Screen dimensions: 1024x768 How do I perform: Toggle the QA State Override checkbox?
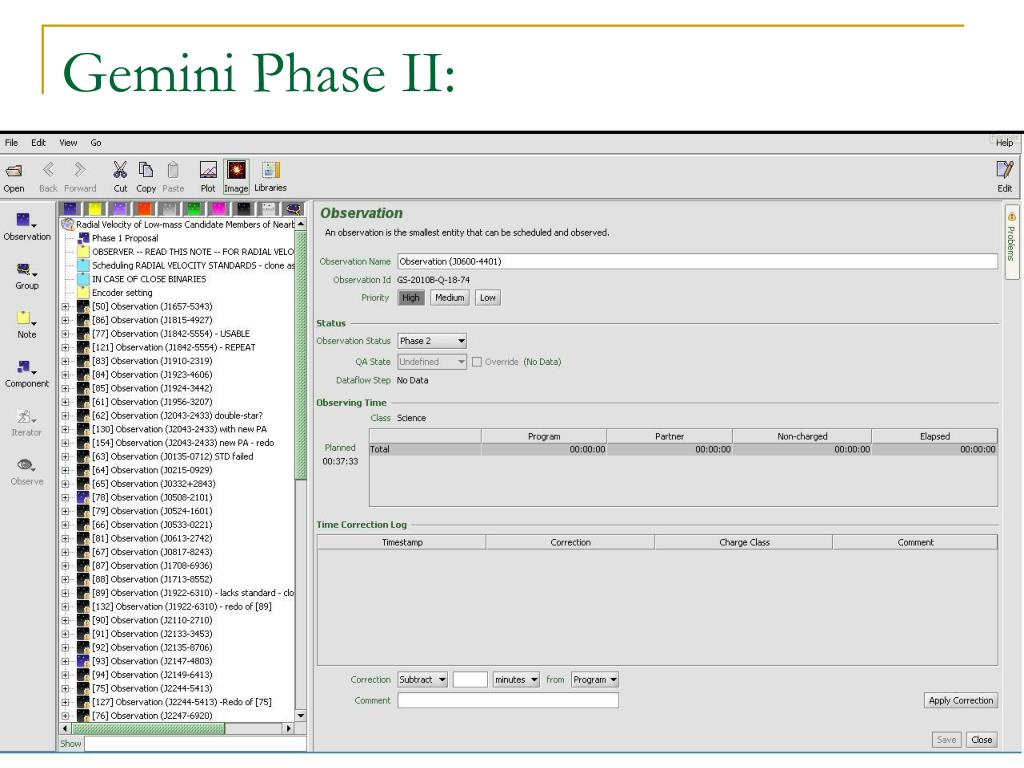tap(477, 362)
